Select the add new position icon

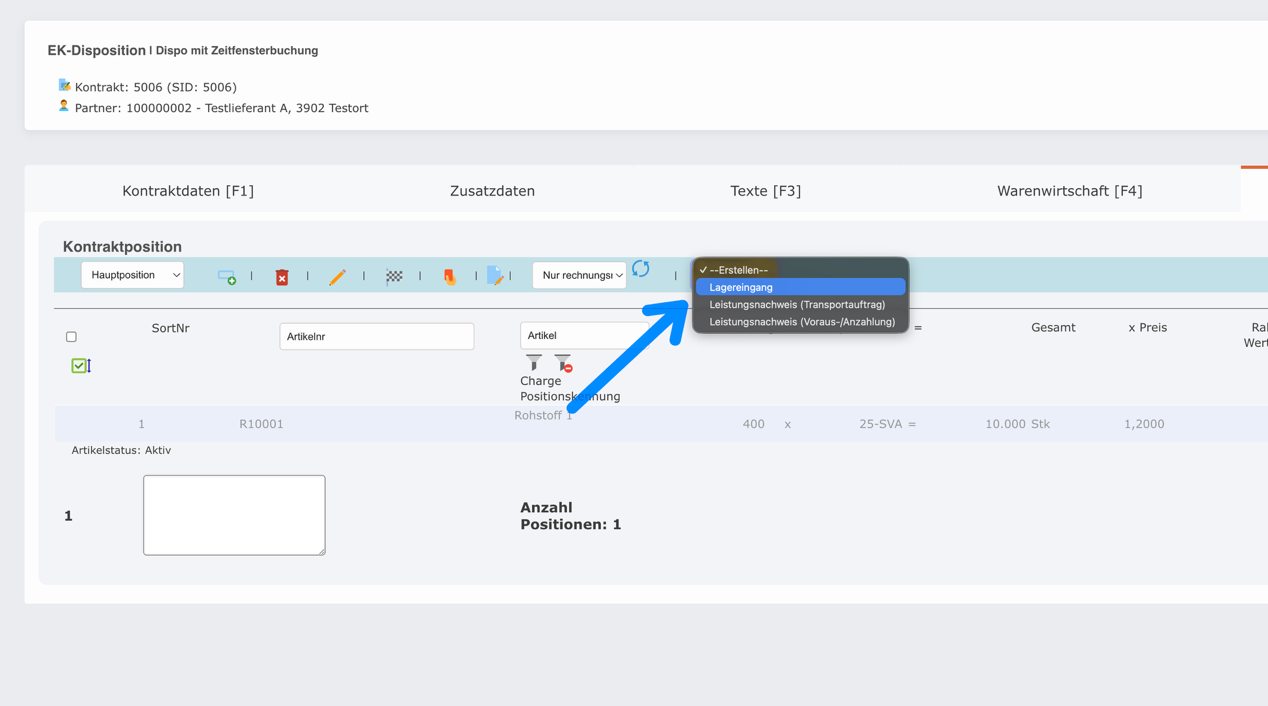228,277
